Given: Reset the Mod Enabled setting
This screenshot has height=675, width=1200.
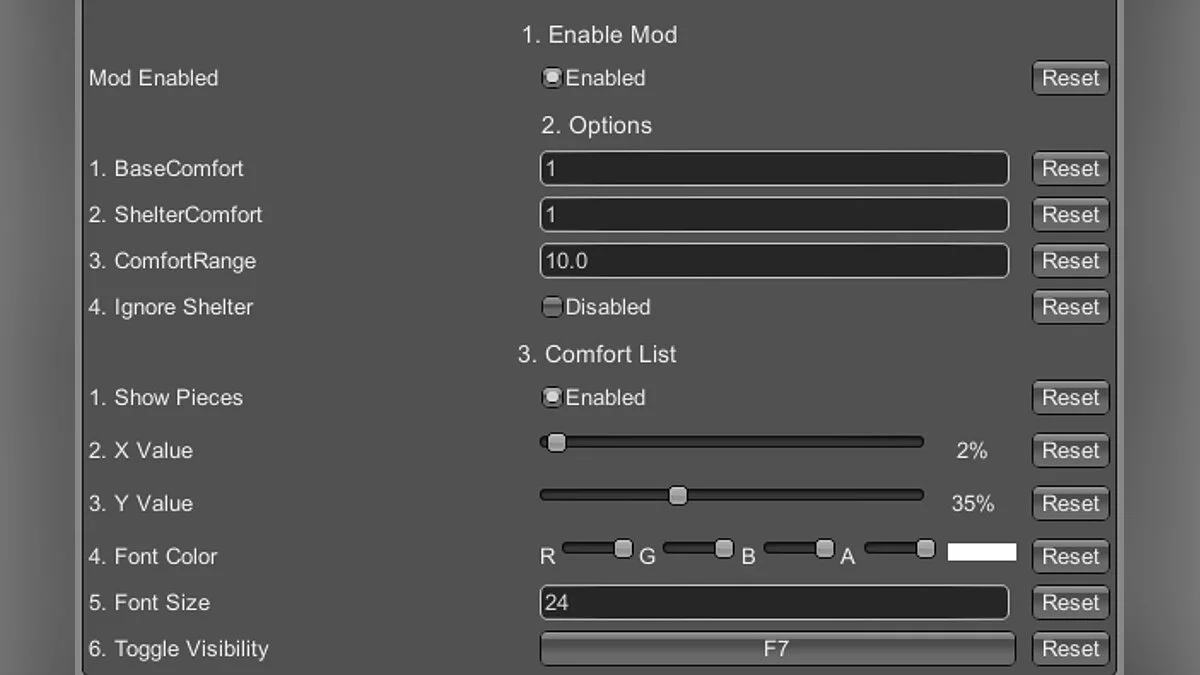Looking at the screenshot, I should (x=1070, y=78).
